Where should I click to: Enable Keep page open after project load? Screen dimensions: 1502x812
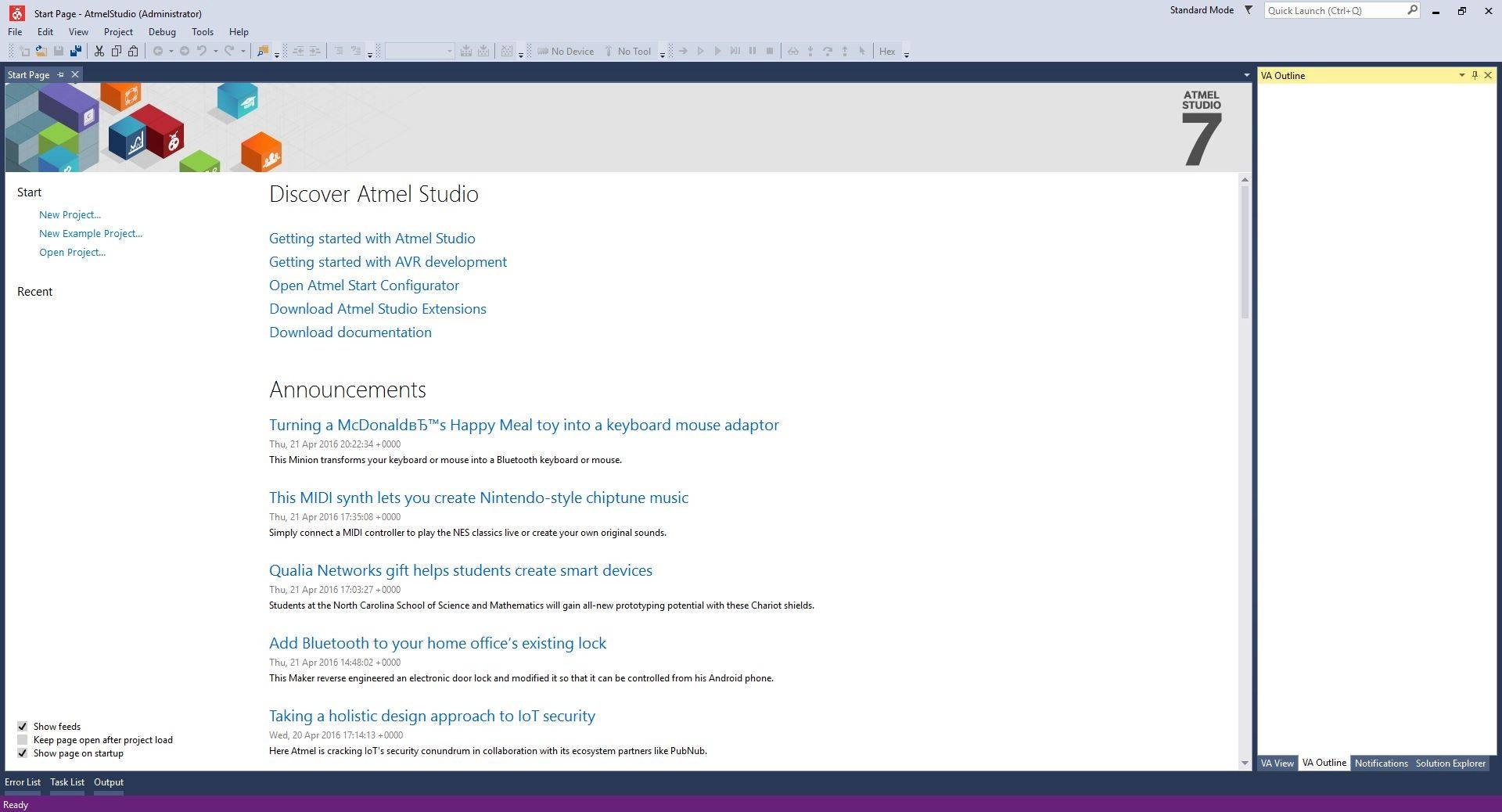pyautogui.click(x=23, y=739)
